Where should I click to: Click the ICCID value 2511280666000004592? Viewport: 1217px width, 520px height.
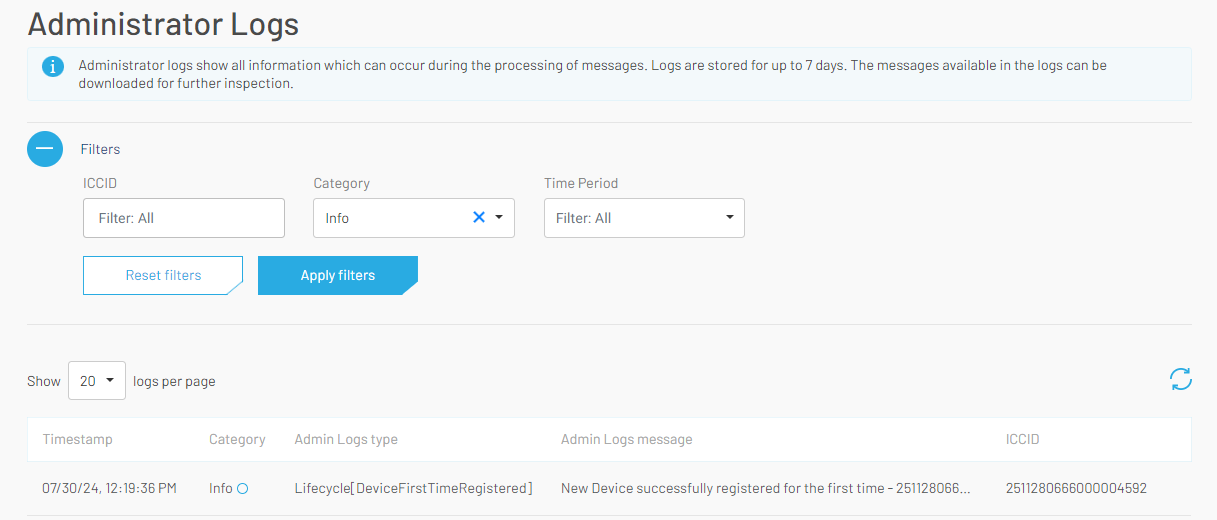(1076, 489)
